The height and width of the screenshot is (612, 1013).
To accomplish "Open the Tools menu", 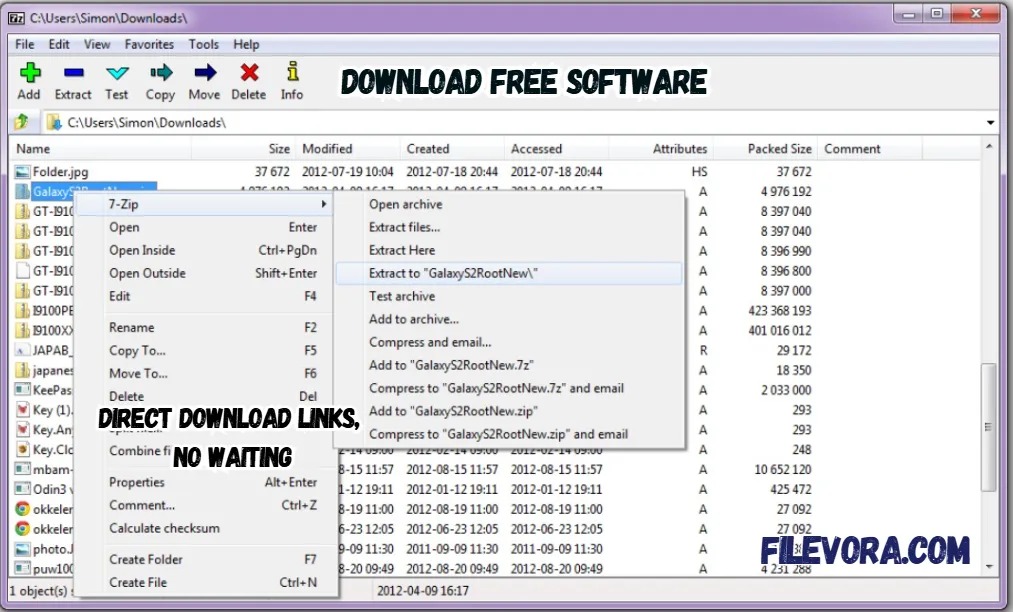I will [204, 44].
